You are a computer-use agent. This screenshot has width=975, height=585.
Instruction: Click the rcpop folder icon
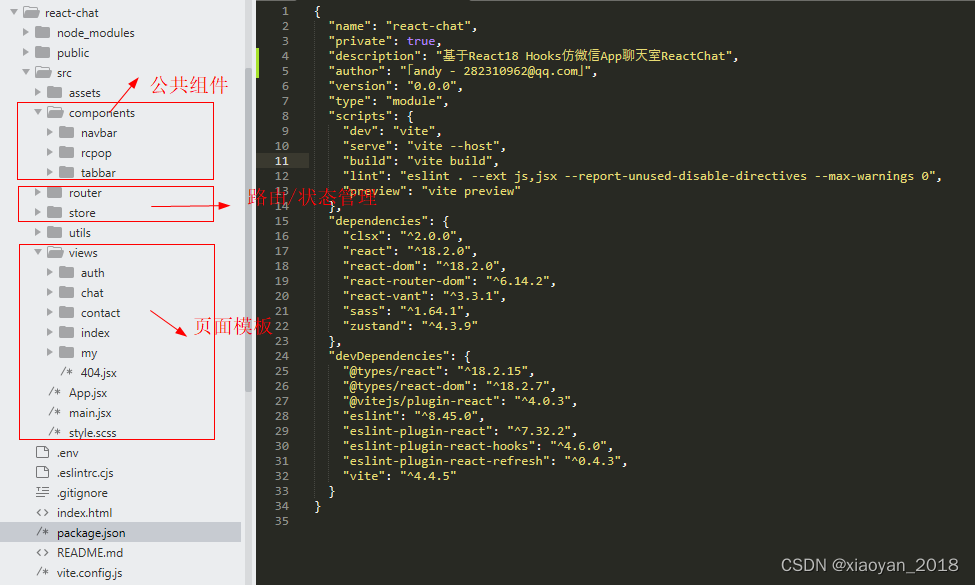pos(67,152)
